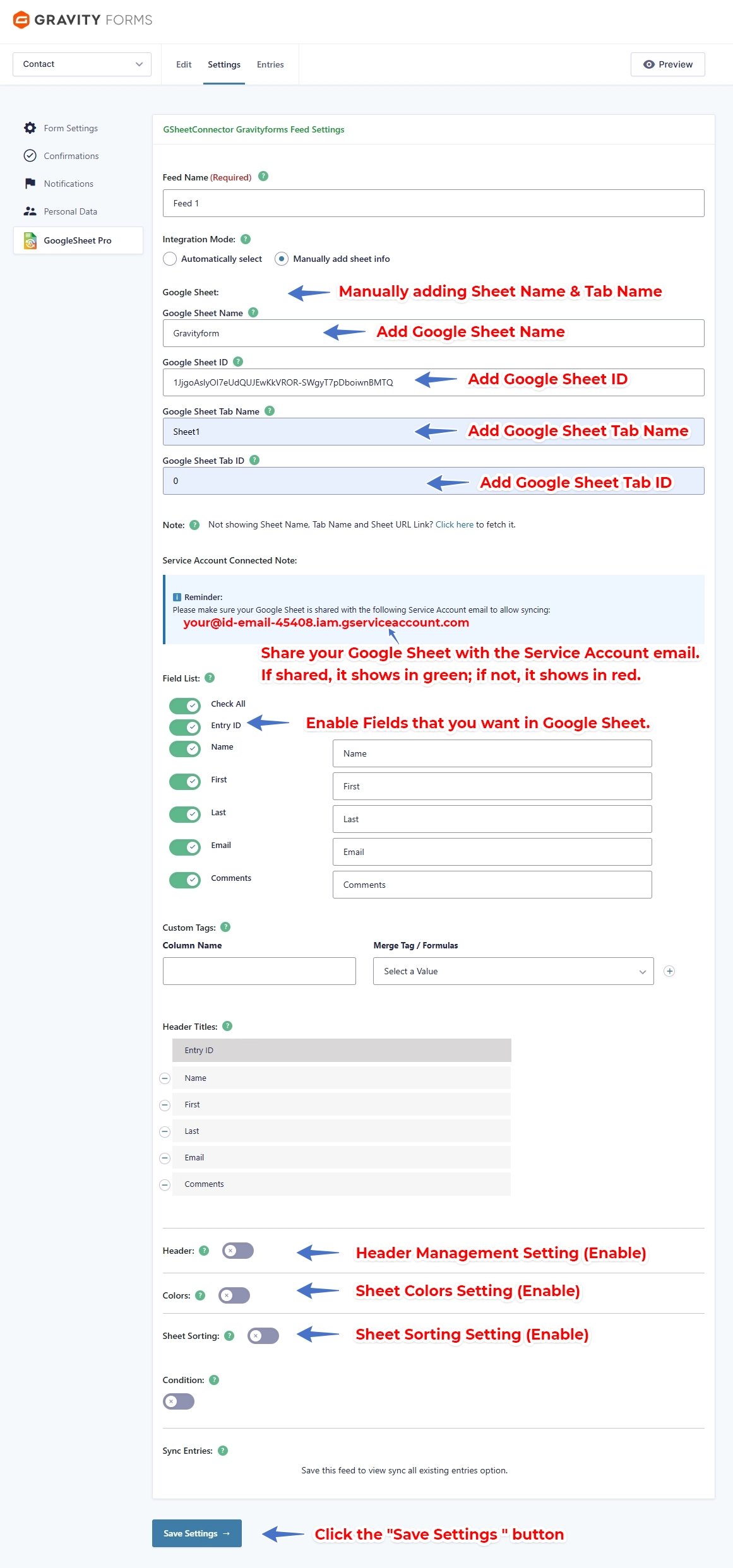
Task: Remove the Last header title
Action: (165, 1131)
